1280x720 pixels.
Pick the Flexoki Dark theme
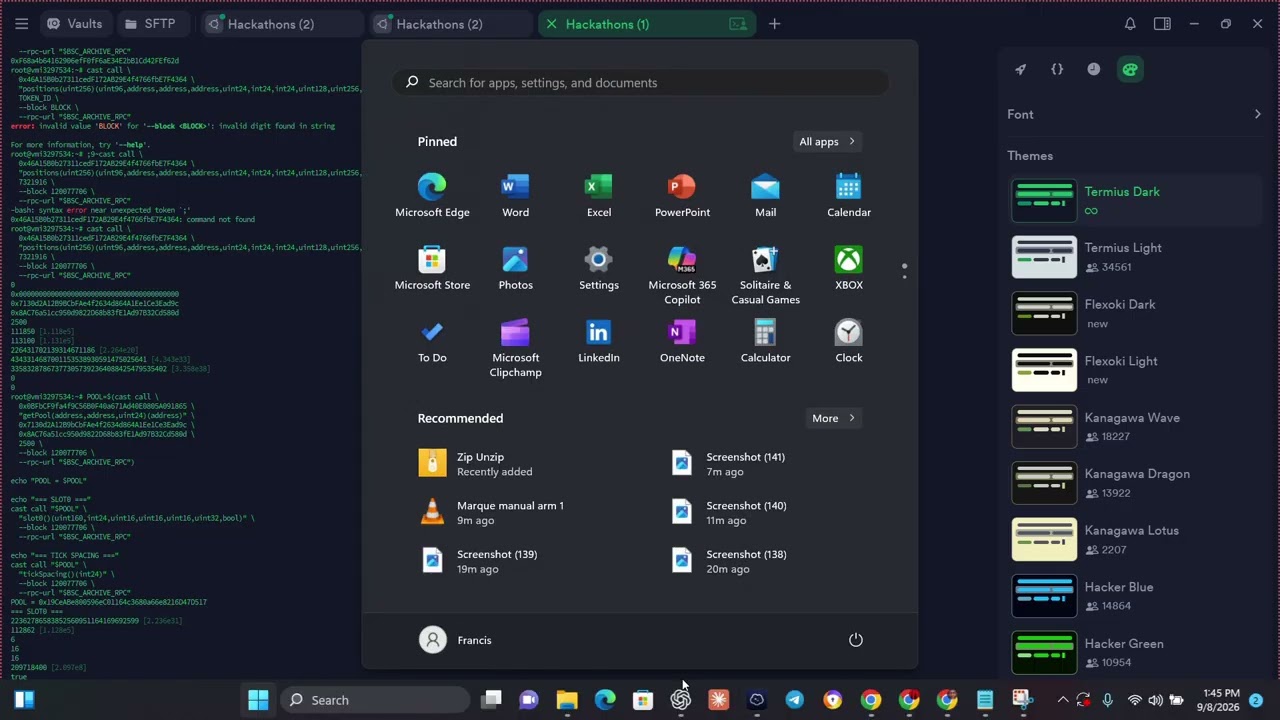pos(1135,313)
